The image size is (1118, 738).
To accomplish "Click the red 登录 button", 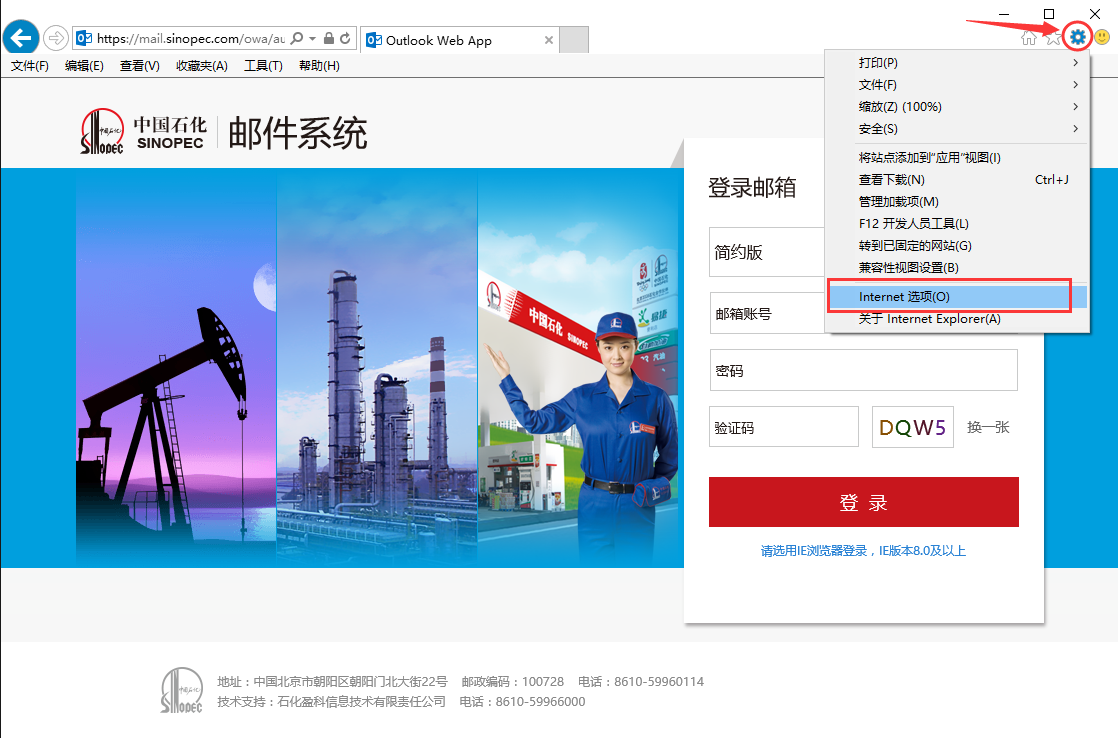I will 863,502.
